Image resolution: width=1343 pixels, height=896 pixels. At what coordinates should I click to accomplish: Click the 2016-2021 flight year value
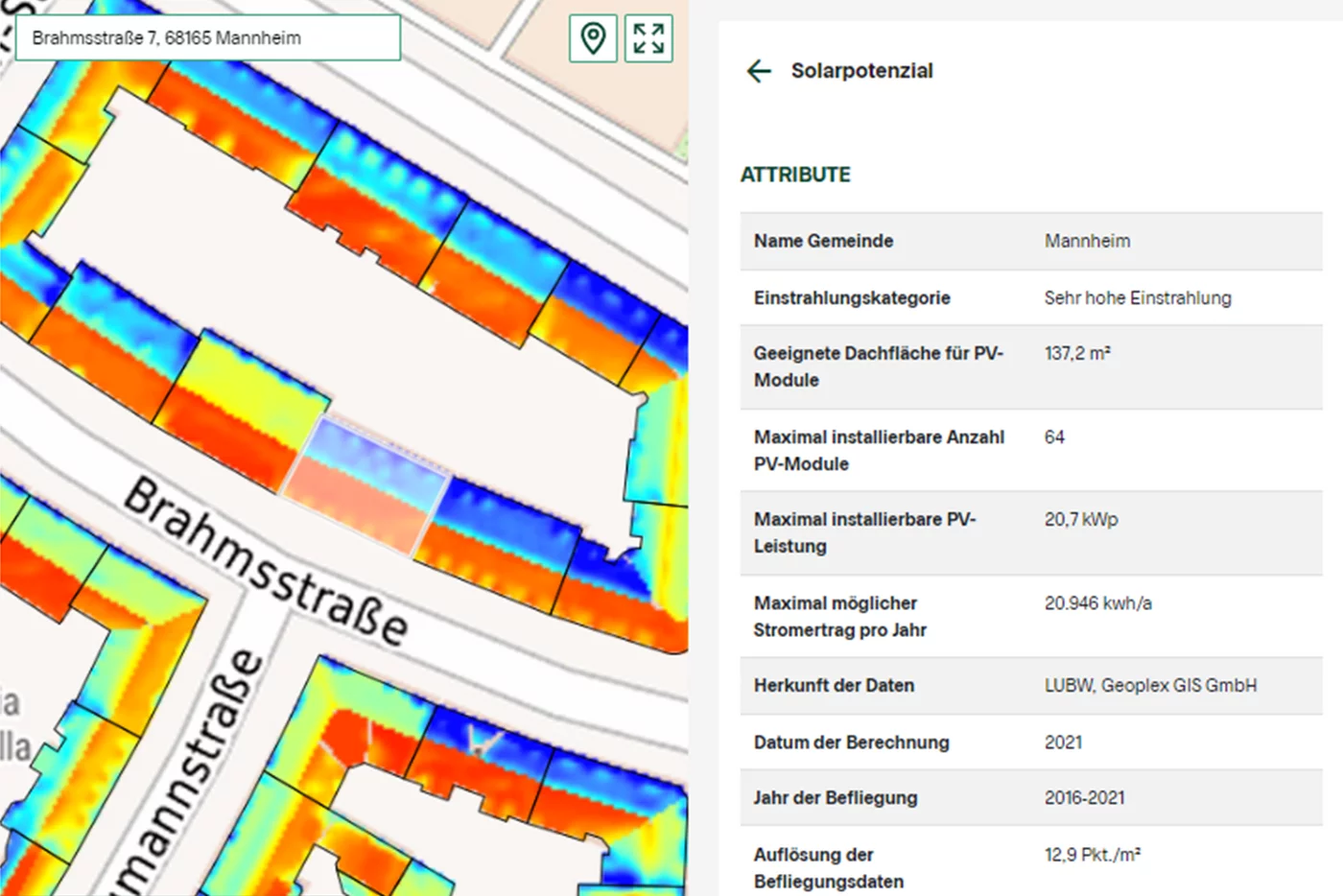1084,797
